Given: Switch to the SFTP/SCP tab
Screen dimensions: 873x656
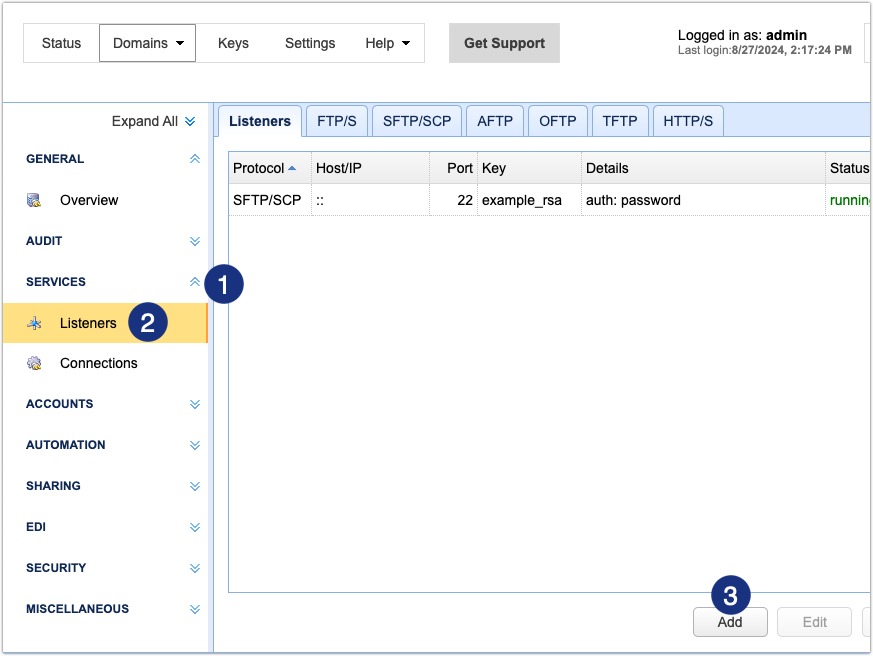Looking at the screenshot, I should [417, 120].
